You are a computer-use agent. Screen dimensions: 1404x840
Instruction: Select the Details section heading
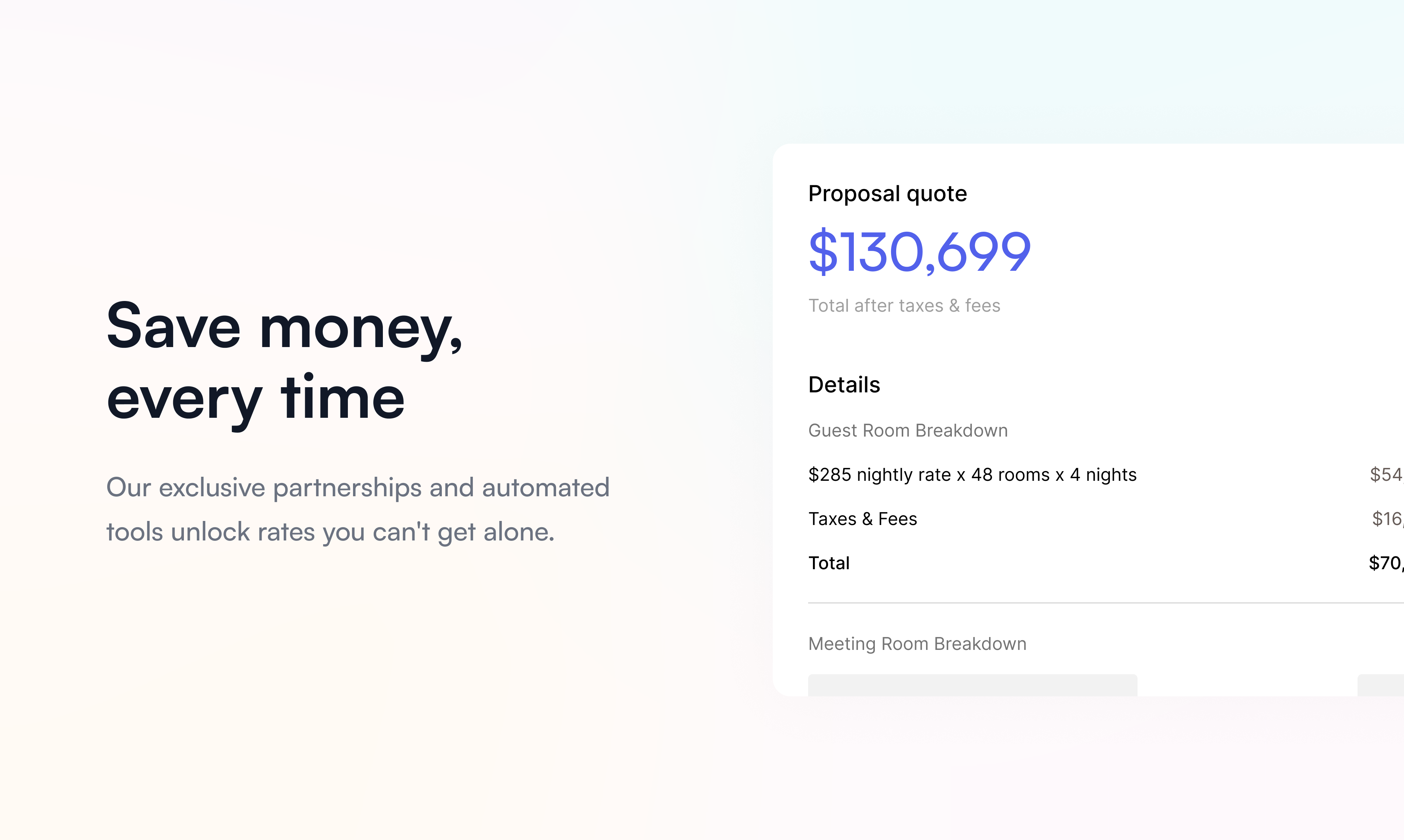844,385
